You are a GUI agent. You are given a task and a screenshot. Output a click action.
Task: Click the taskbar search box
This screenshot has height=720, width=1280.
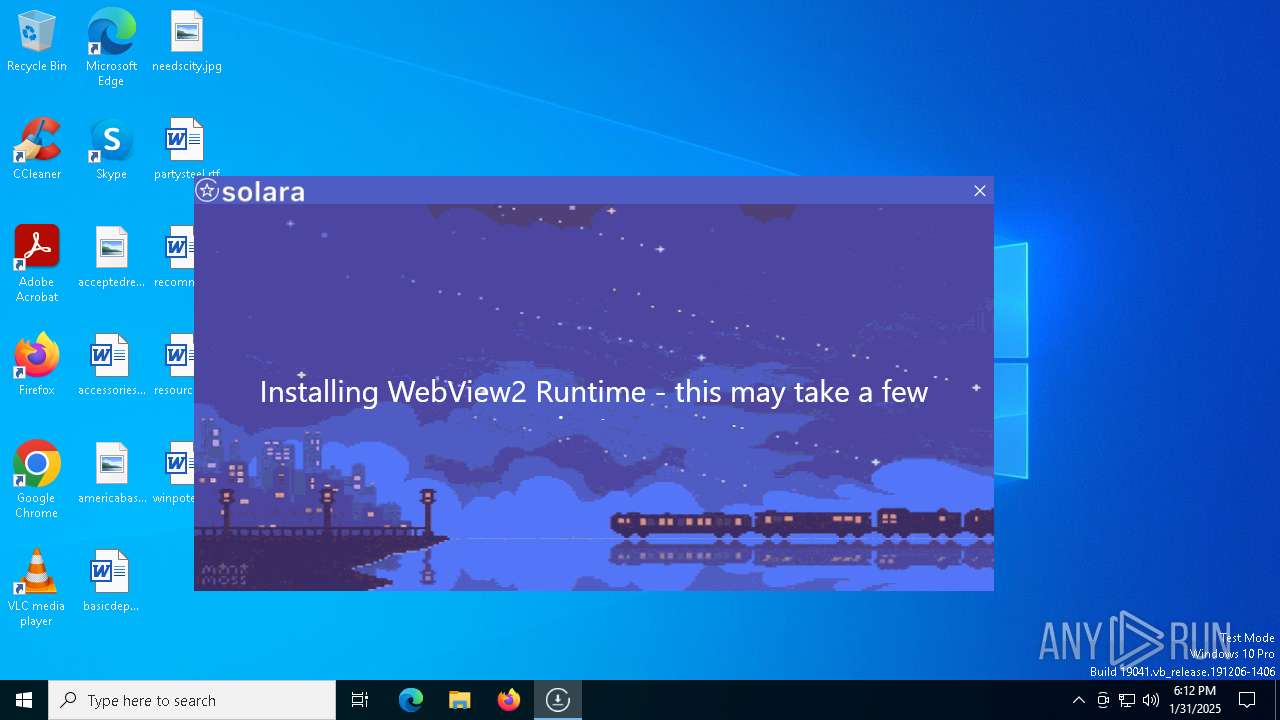pyautogui.click(x=192, y=700)
